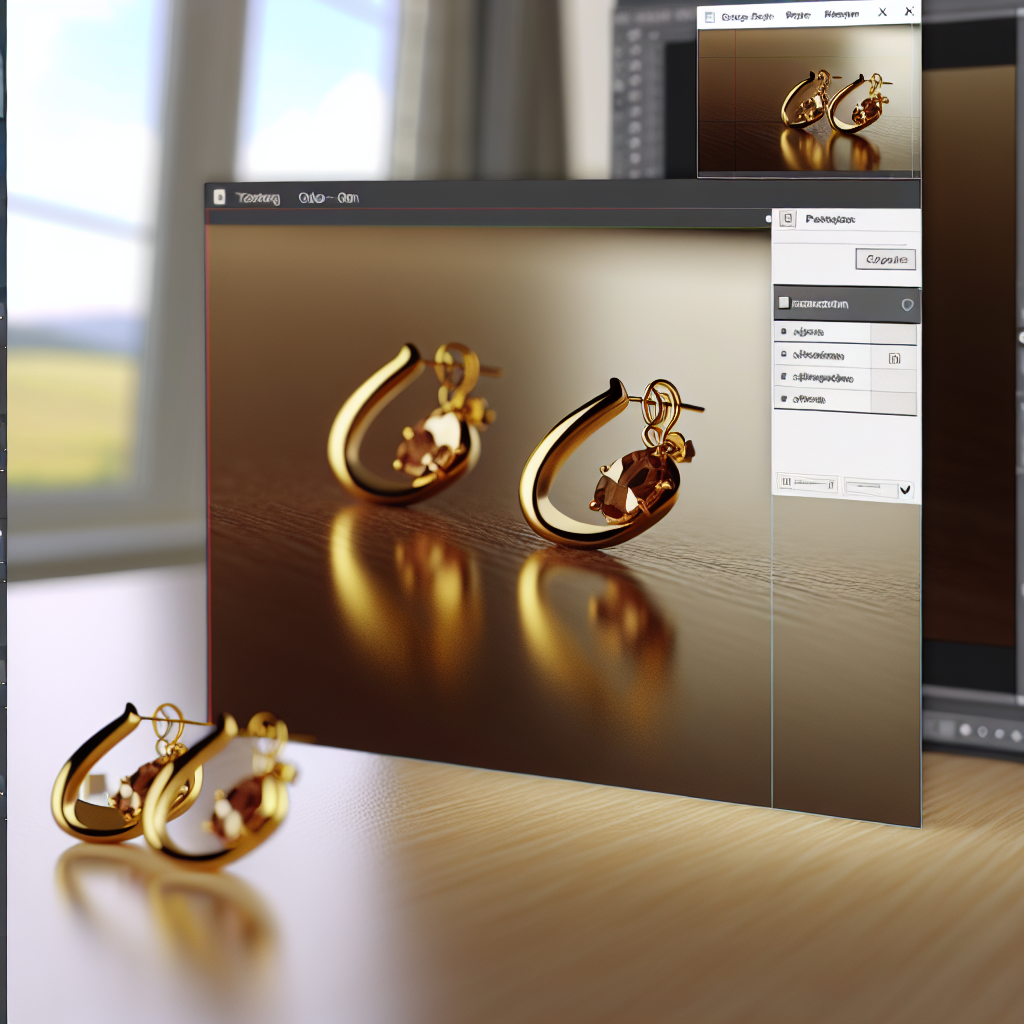Click the document icon in the small preview window
Viewport: 1024px width, 1024px height.
click(708, 16)
